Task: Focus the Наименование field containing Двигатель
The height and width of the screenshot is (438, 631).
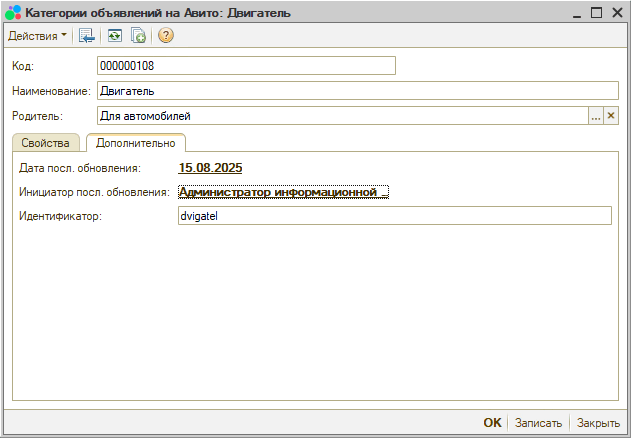Action: 358,91
